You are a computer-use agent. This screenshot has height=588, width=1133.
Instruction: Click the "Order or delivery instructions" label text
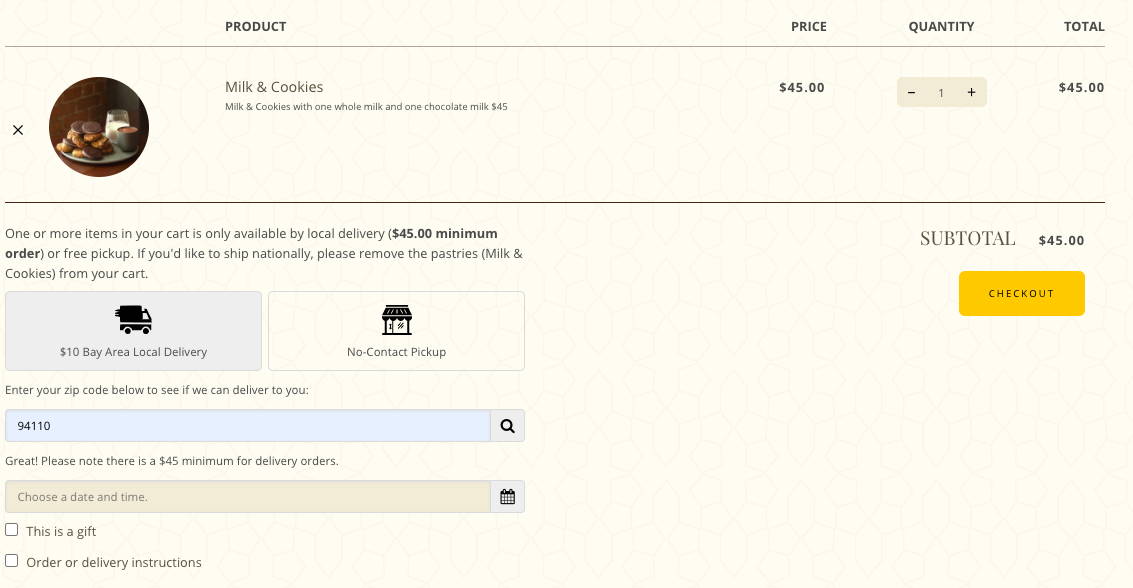[114, 563]
